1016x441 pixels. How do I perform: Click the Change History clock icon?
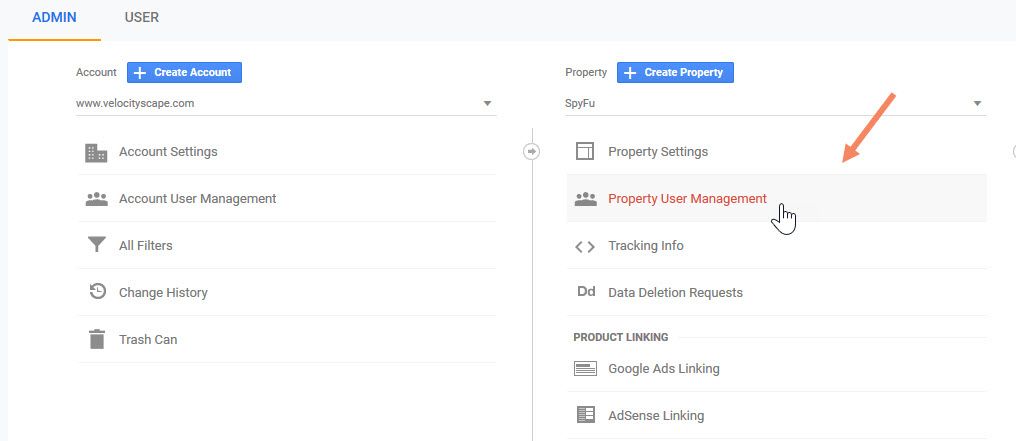96,293
